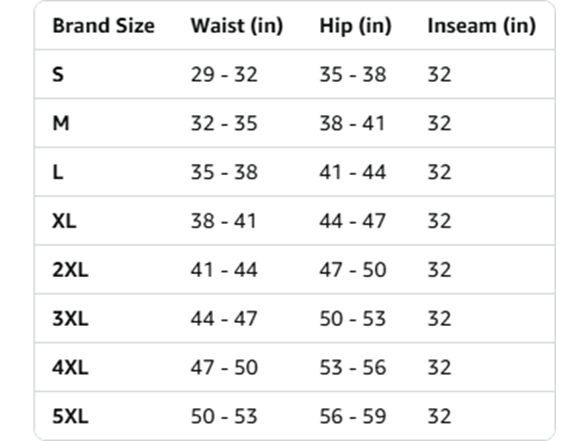Screen dimensions: 588x441
Task: Click waist value 29 - 32
Action: coord(224,74)
